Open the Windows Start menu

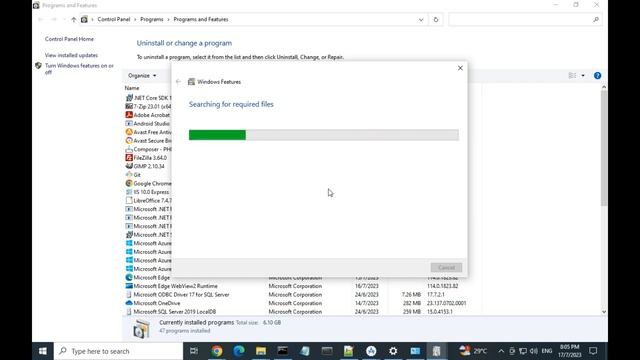(x=43, y=351)
